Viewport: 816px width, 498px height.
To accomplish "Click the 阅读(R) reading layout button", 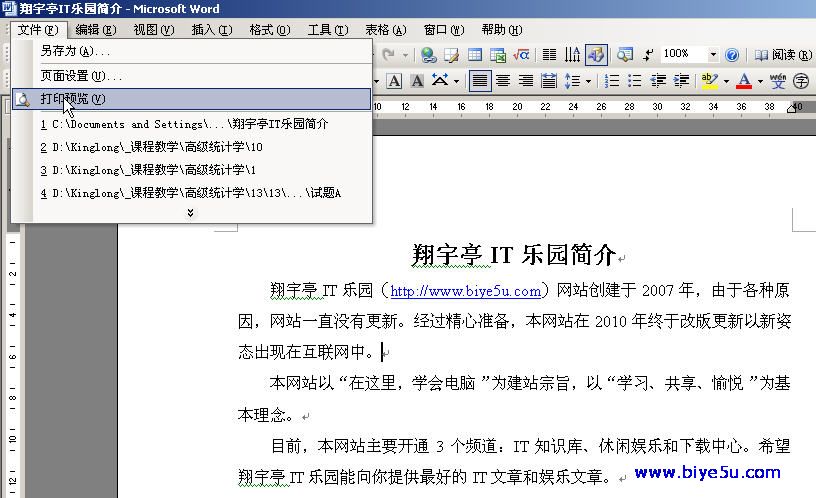I will click(782, 55).
